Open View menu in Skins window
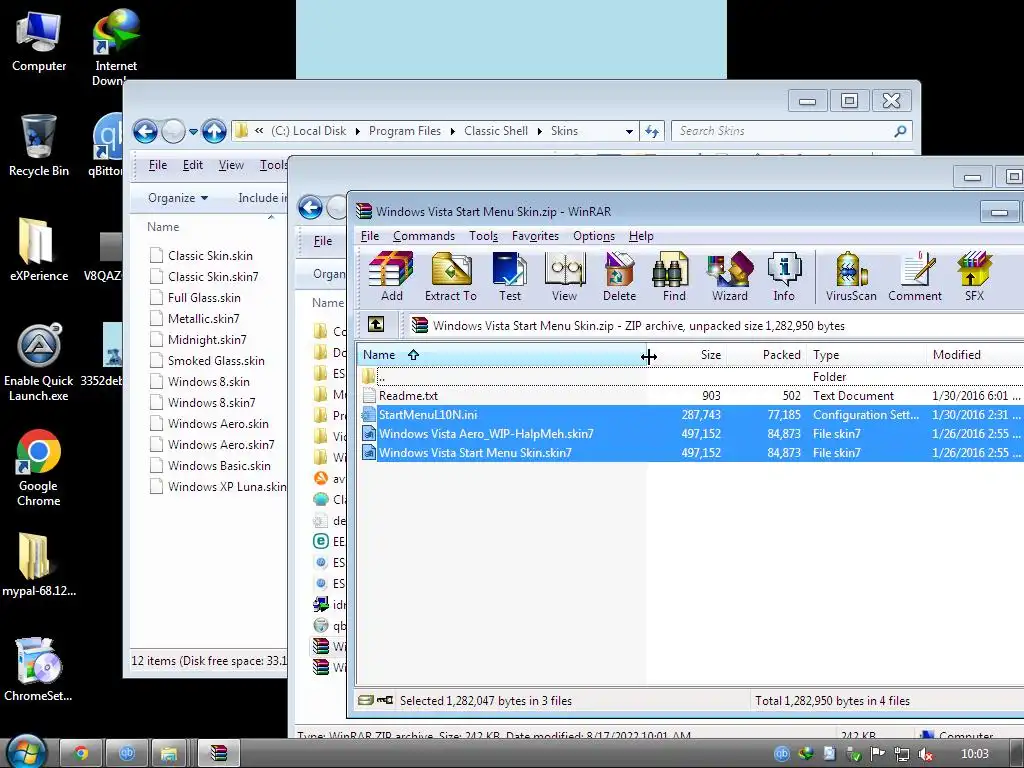Screen dimensions: 1024x768 point(231,165)
